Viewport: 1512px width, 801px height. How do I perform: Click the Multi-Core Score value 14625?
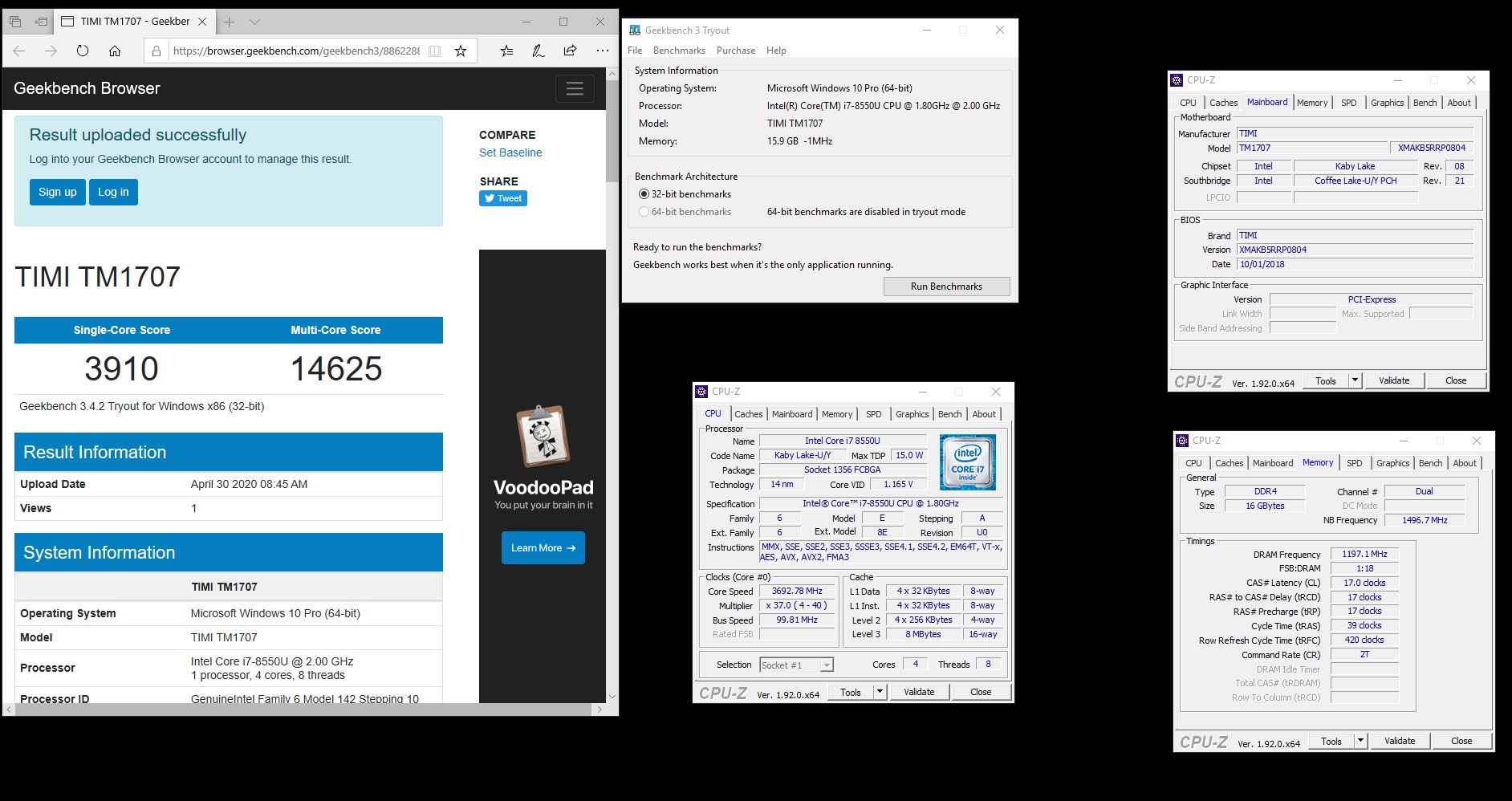tap(335, 368)
